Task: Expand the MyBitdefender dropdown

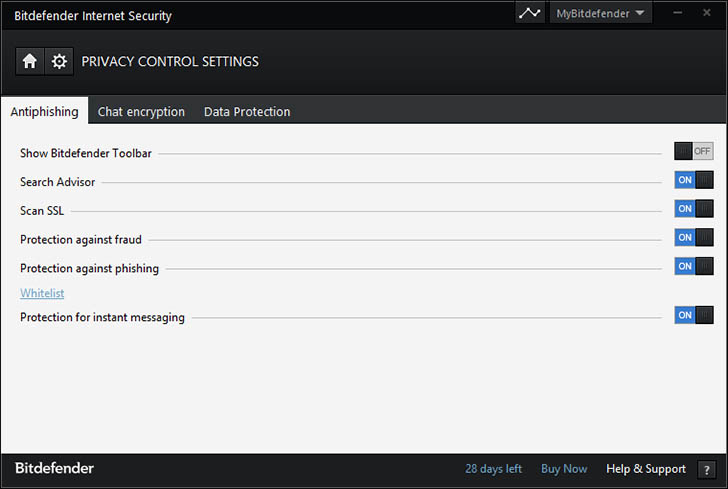Action: click(601, 13)
